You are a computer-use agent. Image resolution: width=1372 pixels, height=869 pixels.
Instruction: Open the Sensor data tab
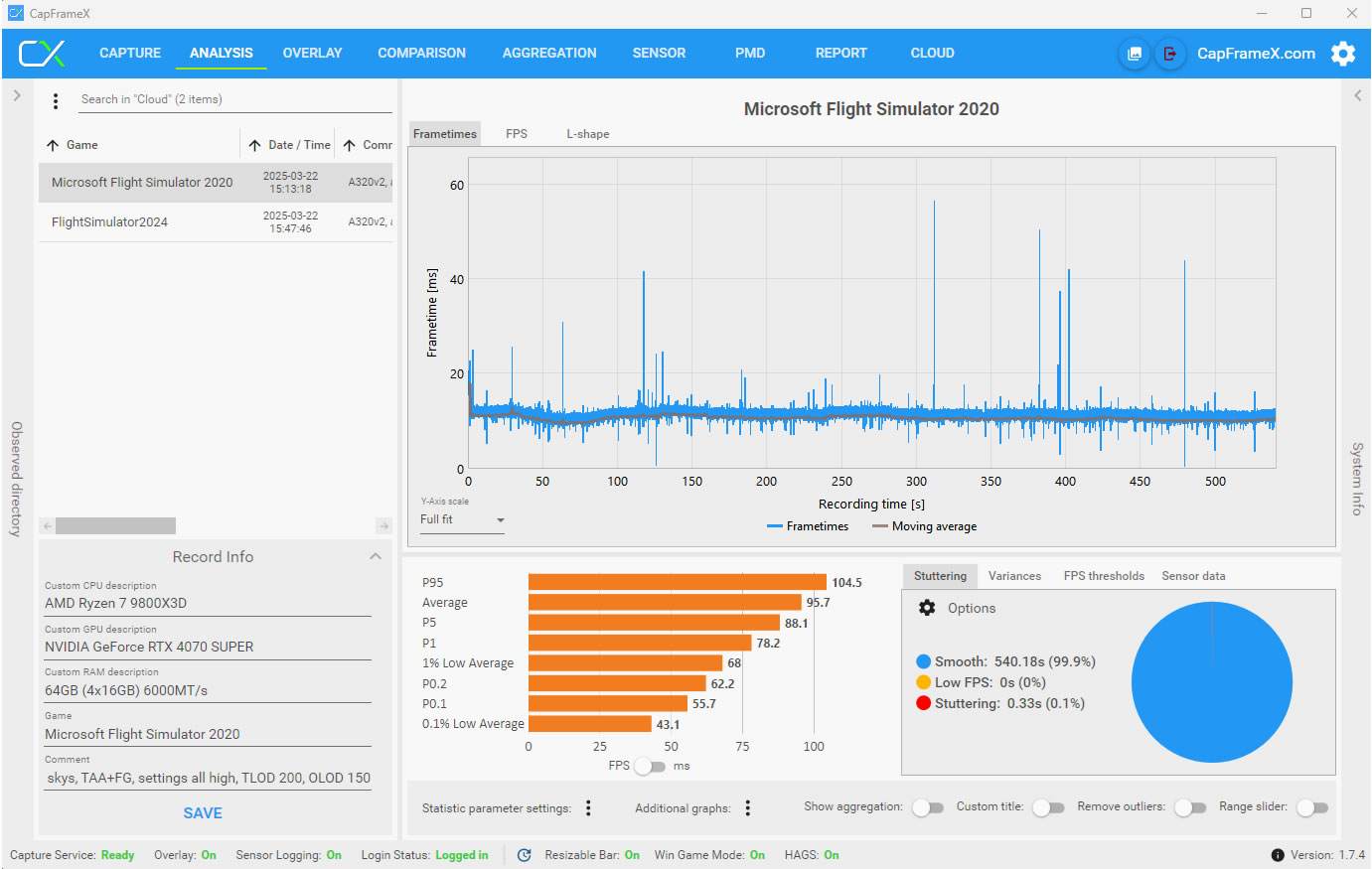click(1193, 576)
